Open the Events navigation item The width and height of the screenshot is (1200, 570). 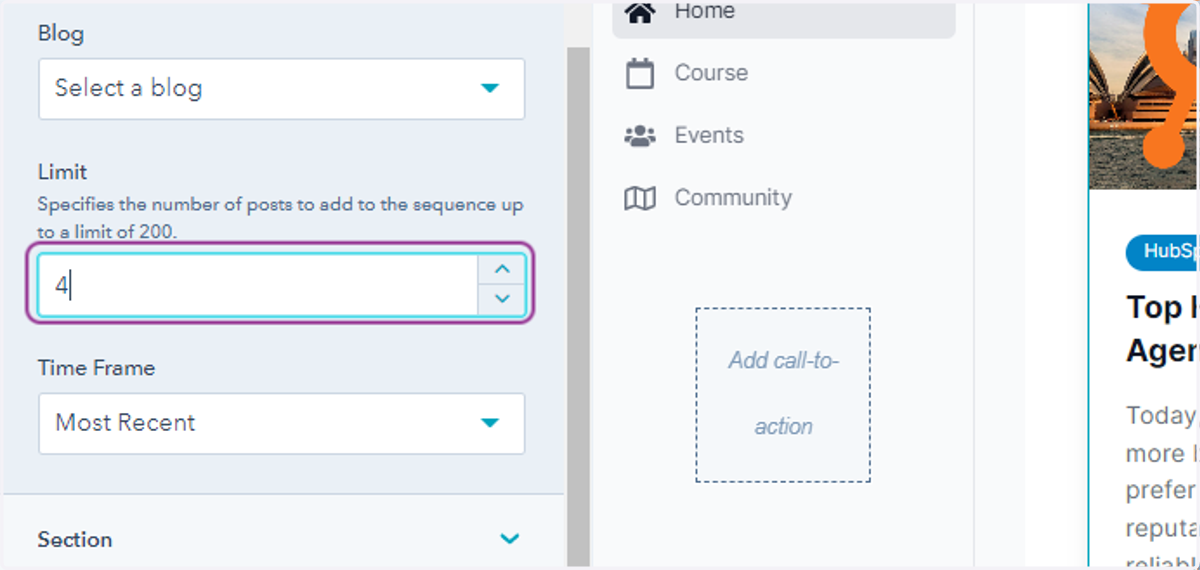pyautogui.click(x=784, y=135)
